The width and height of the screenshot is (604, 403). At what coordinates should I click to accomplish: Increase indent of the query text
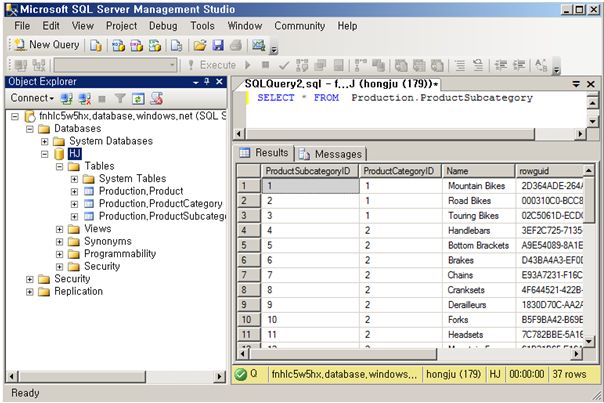pos(519,65)
